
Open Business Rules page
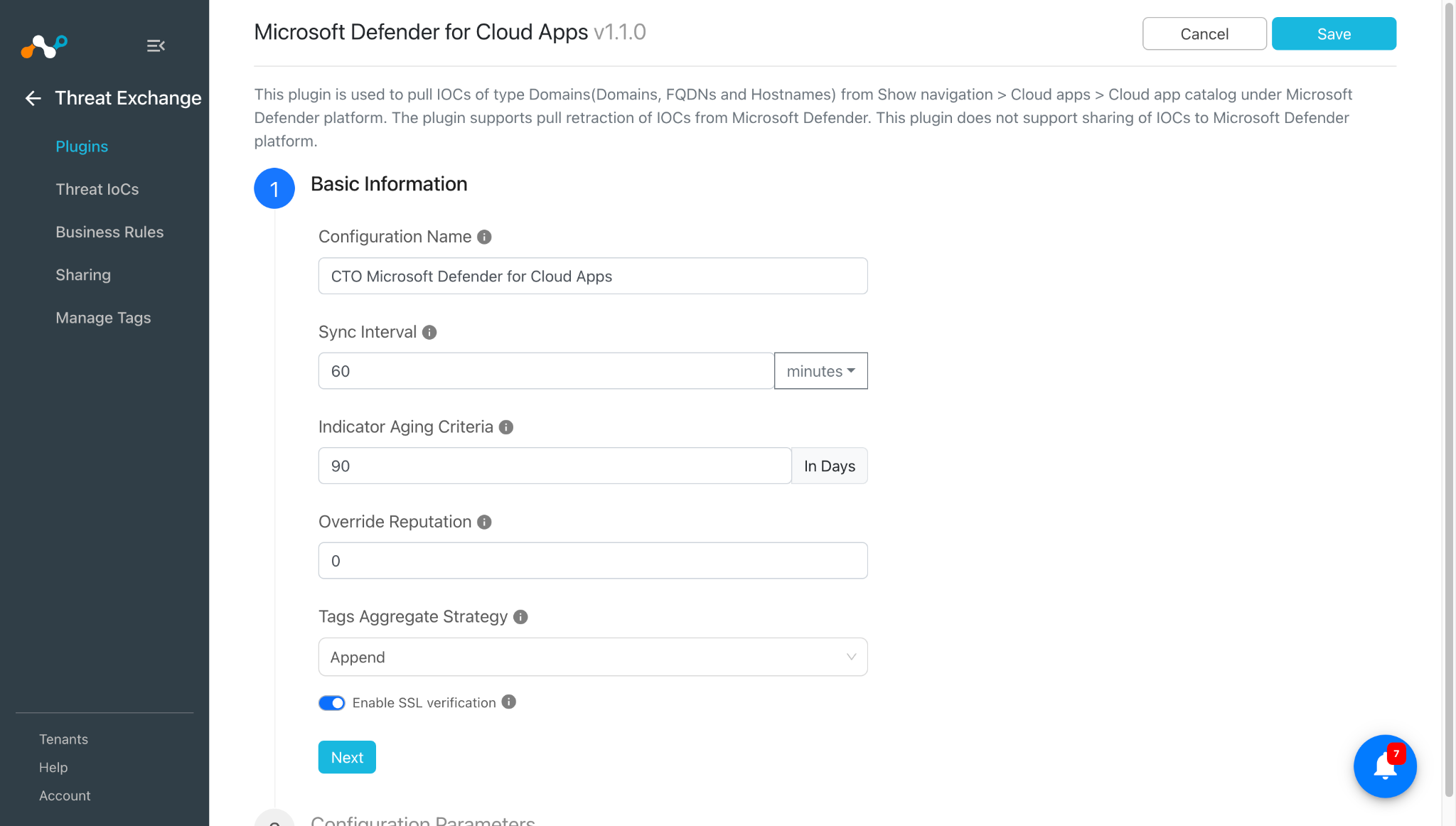109,232
